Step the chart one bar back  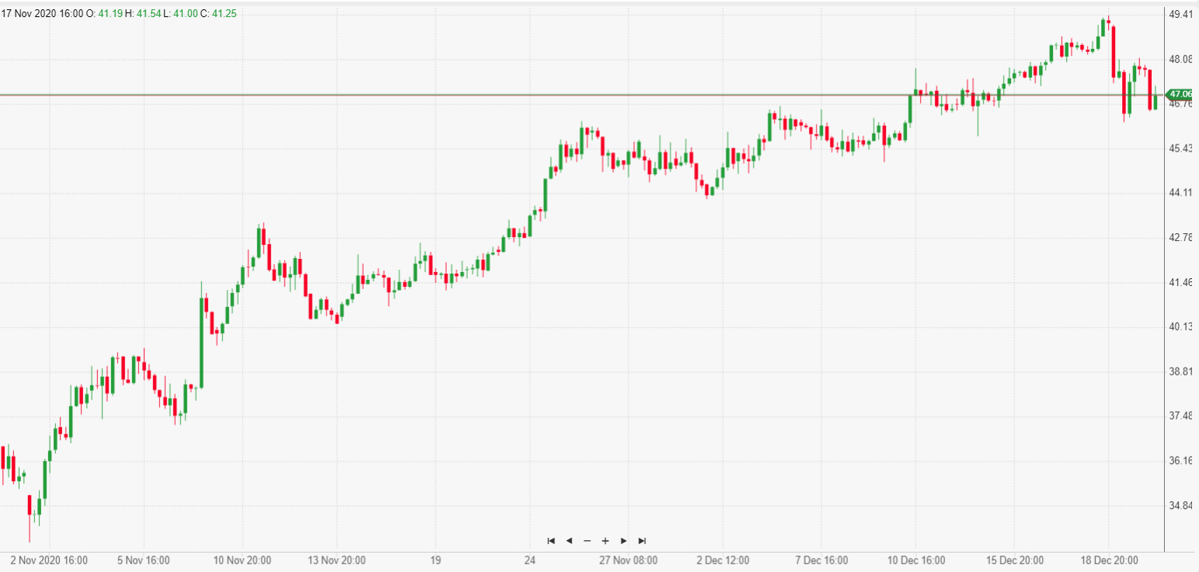click(x=569, y=541)
